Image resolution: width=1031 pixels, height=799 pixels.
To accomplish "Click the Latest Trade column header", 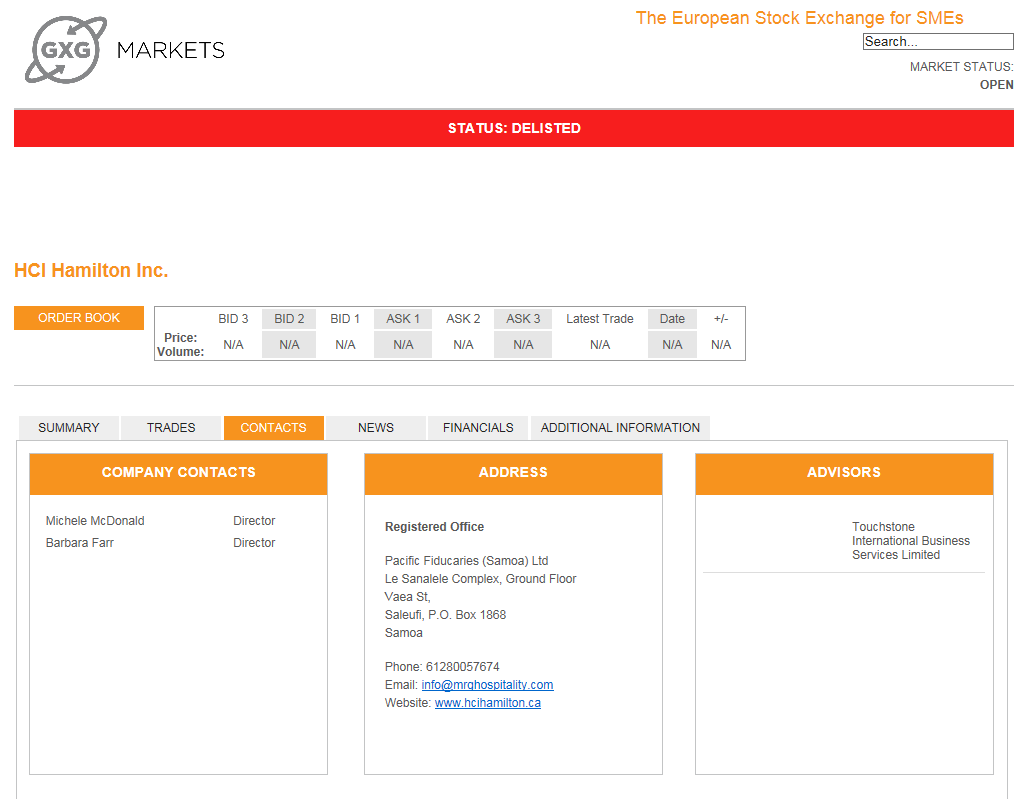I will point(600,319).
